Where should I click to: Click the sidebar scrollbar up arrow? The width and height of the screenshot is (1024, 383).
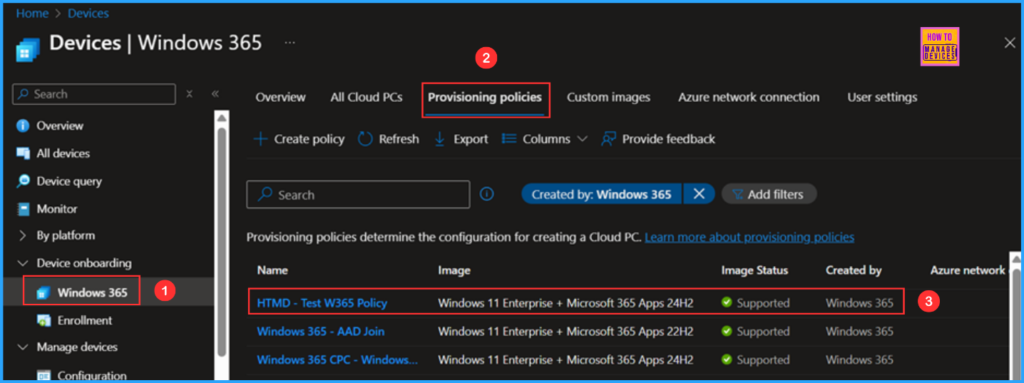(x=222, y=118)
